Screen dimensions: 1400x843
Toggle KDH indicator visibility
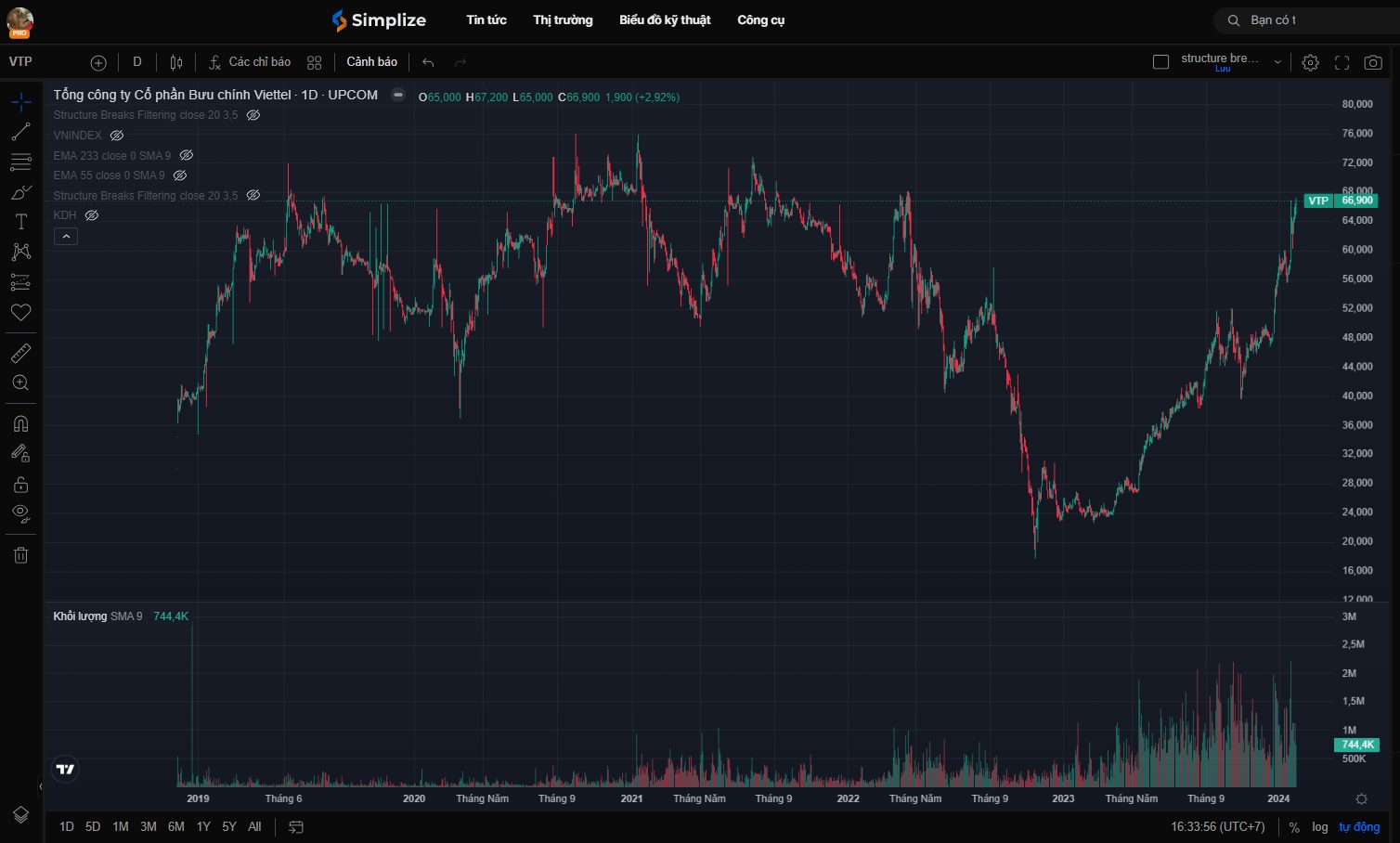(x=92, y=215)
